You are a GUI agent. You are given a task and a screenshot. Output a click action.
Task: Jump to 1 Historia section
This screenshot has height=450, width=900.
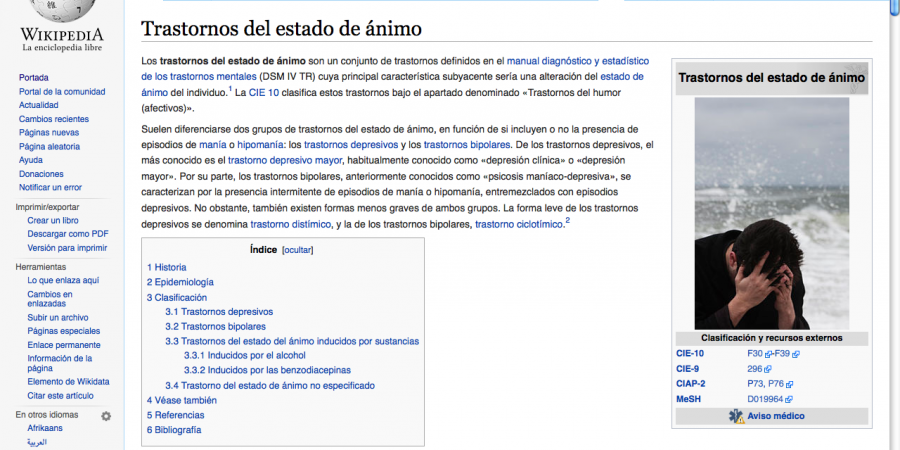[x=166, y=267]
